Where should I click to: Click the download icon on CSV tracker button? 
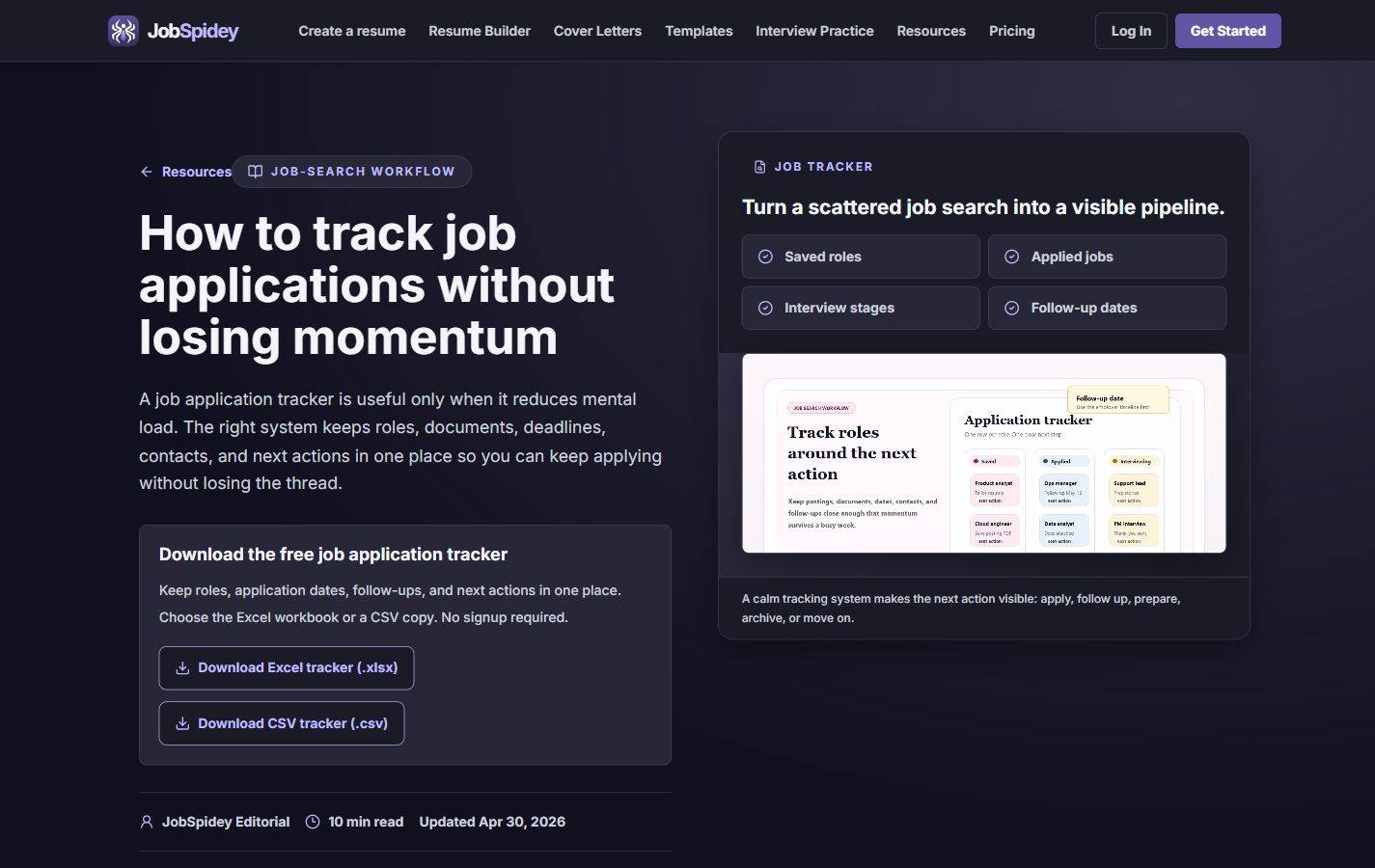click(182, 723)
